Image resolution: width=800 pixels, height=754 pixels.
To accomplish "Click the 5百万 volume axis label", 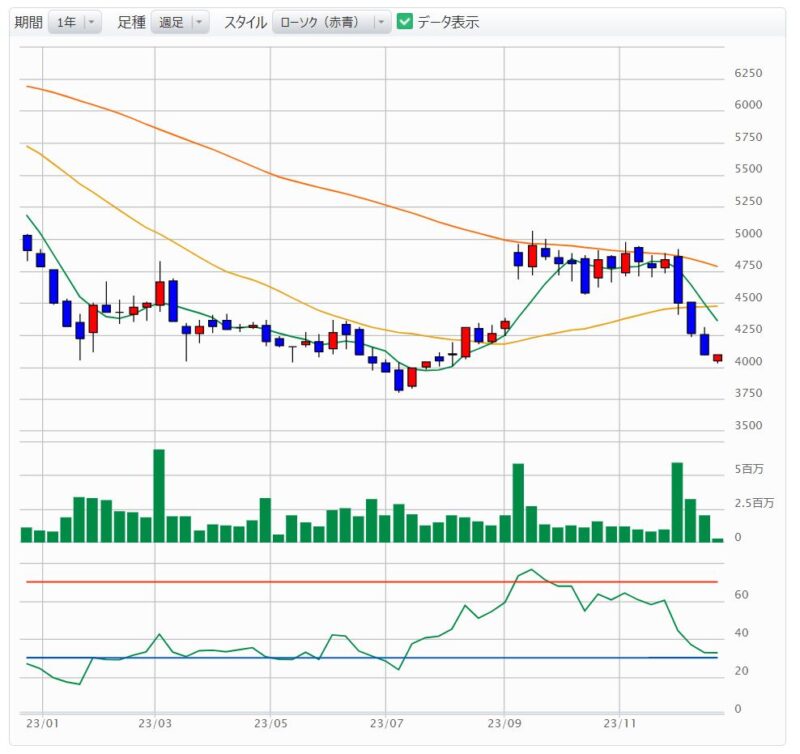I will tap(749, 469).
